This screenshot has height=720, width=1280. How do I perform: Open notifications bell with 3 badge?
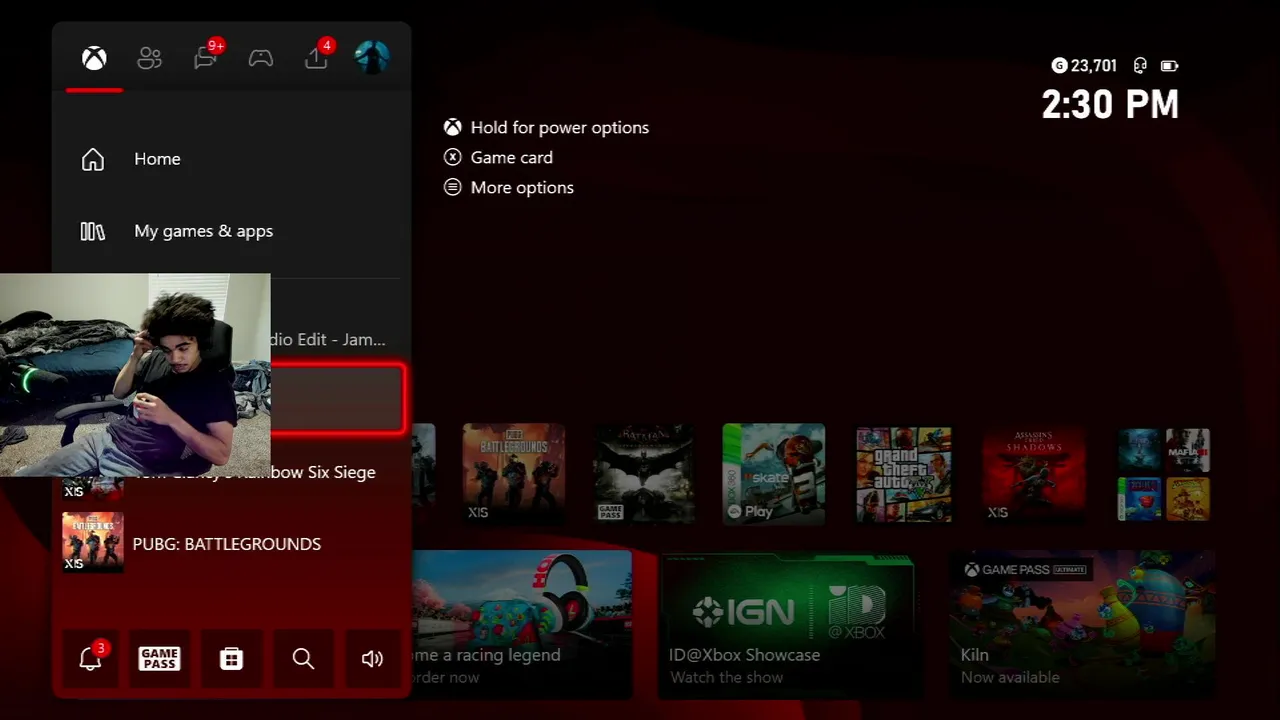click(91, 658)
